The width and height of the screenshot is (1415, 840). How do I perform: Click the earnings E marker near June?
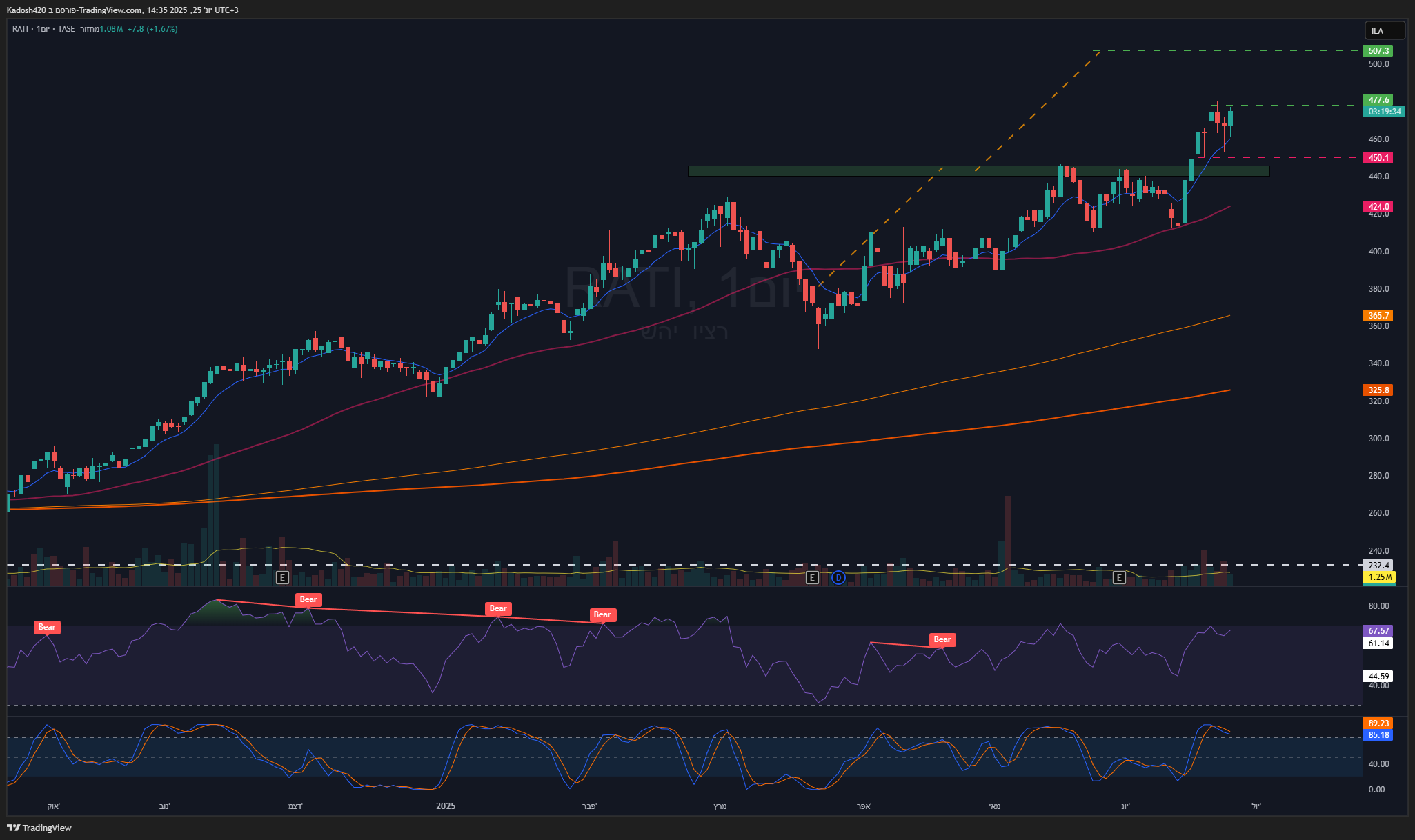tap(1119, 577)
